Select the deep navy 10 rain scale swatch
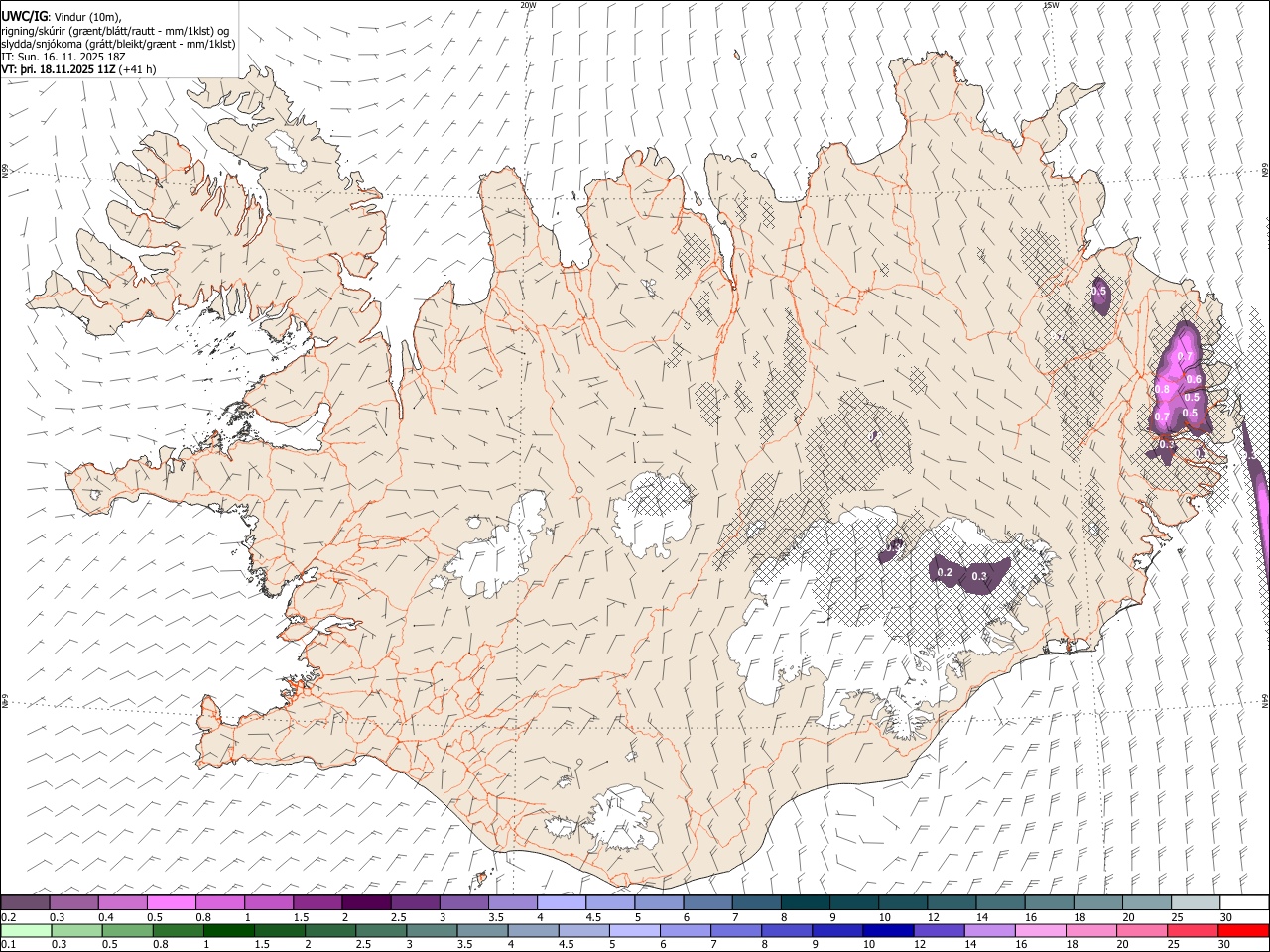The width and height of the screenshot is (1270, 952). [x=889, y=931]
